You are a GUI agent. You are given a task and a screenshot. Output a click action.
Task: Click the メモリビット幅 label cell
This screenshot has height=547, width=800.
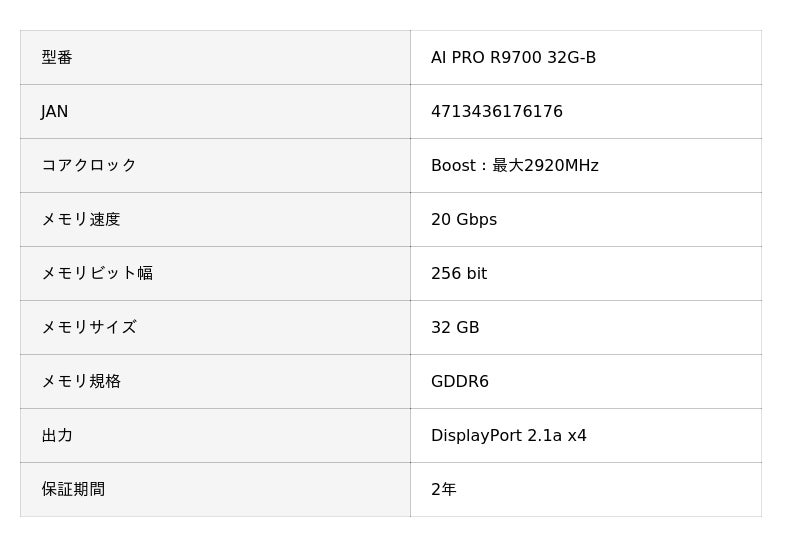click(96, 274)
